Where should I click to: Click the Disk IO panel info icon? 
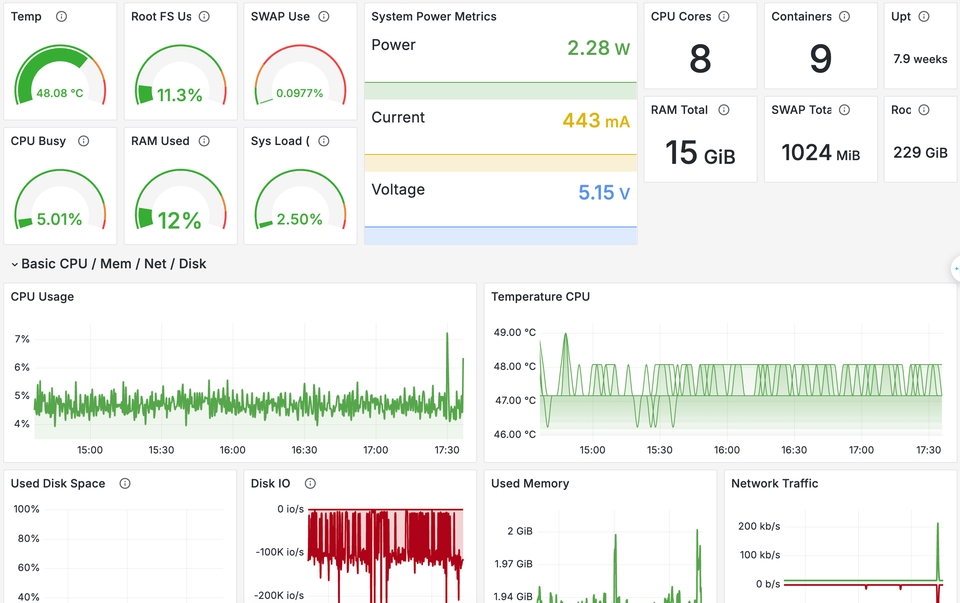pyautogui.click(x=310, y=483)
